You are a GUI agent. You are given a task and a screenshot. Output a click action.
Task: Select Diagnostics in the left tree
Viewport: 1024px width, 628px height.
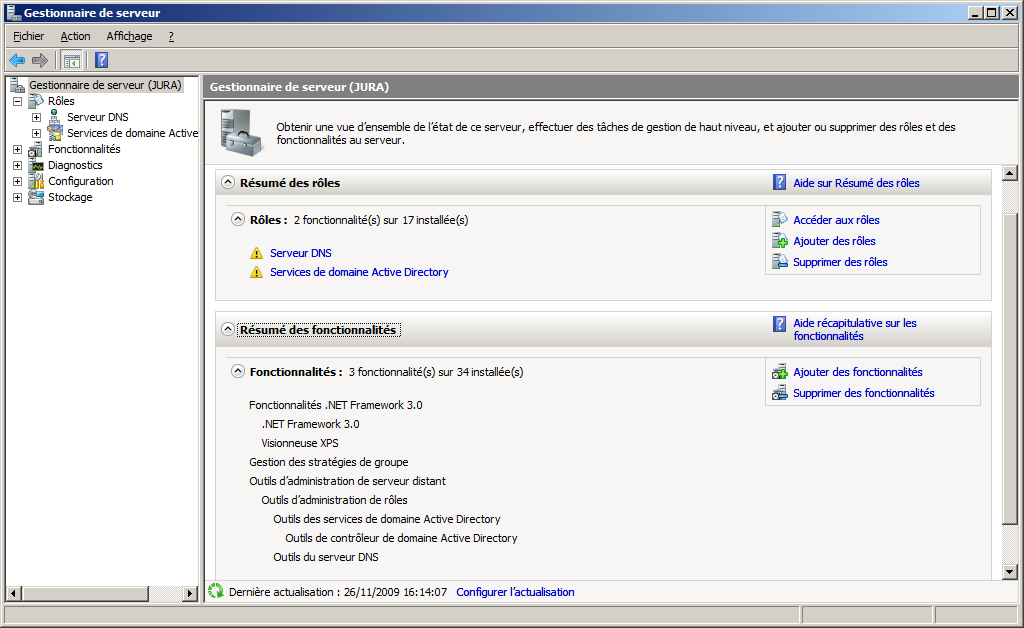[x=75, y=165]
